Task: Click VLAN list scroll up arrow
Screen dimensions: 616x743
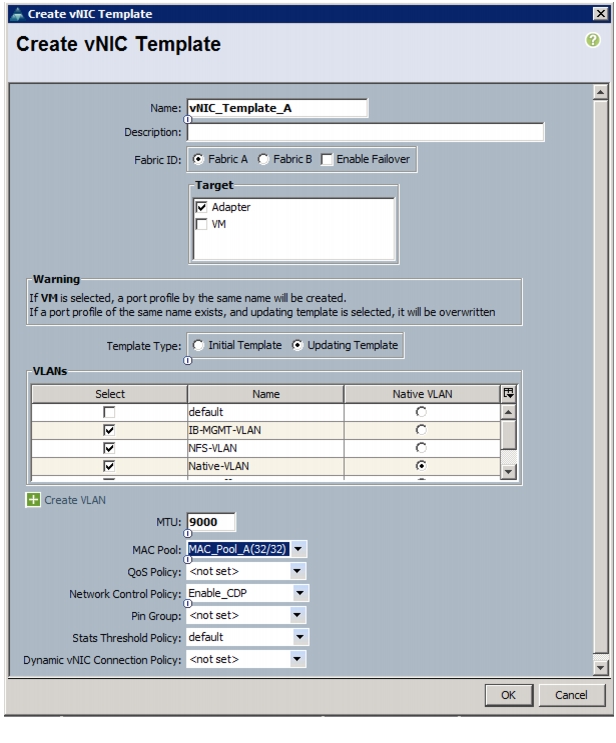Action: click(508, 412)
